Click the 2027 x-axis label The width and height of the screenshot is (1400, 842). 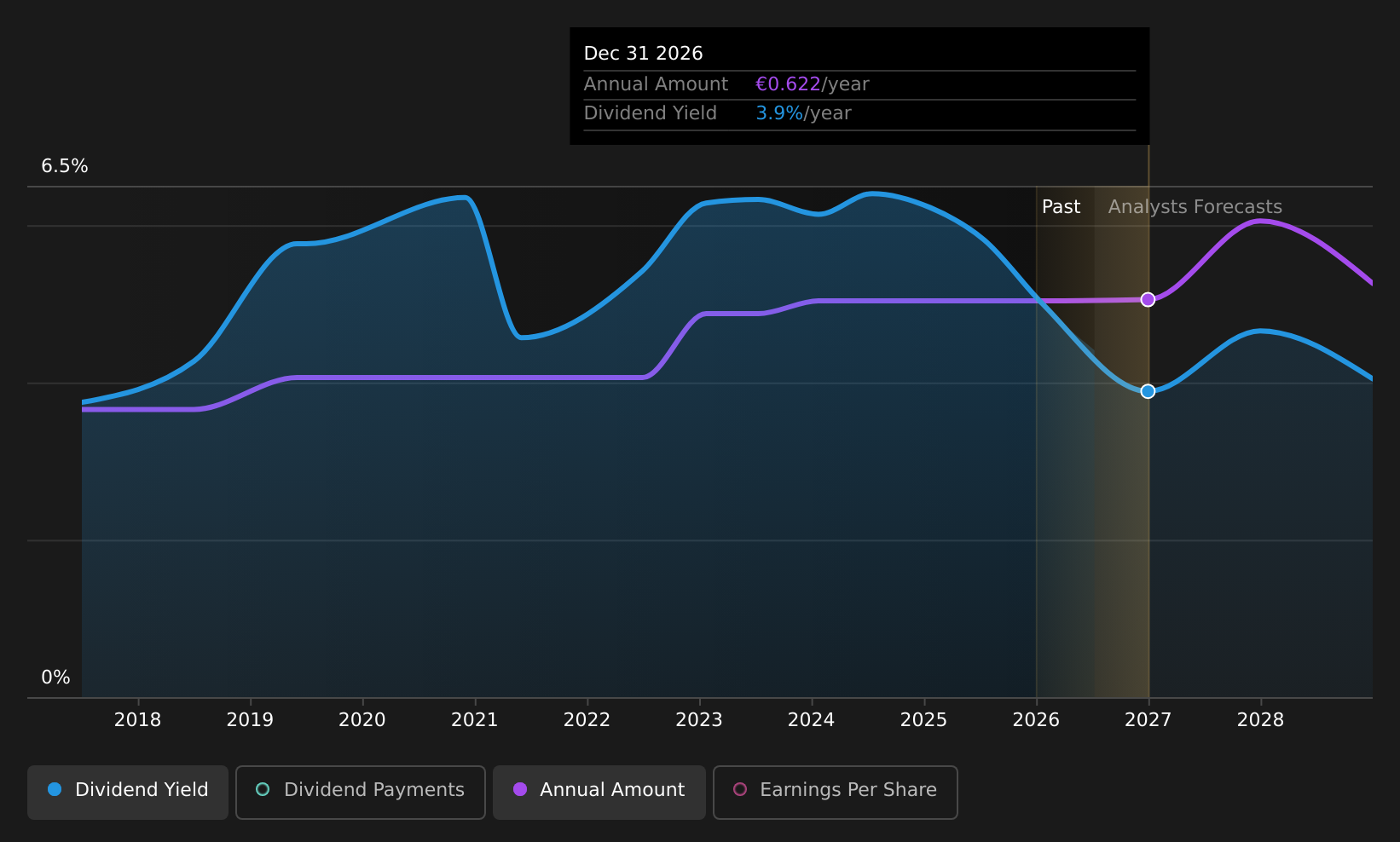click(1148, 720)
